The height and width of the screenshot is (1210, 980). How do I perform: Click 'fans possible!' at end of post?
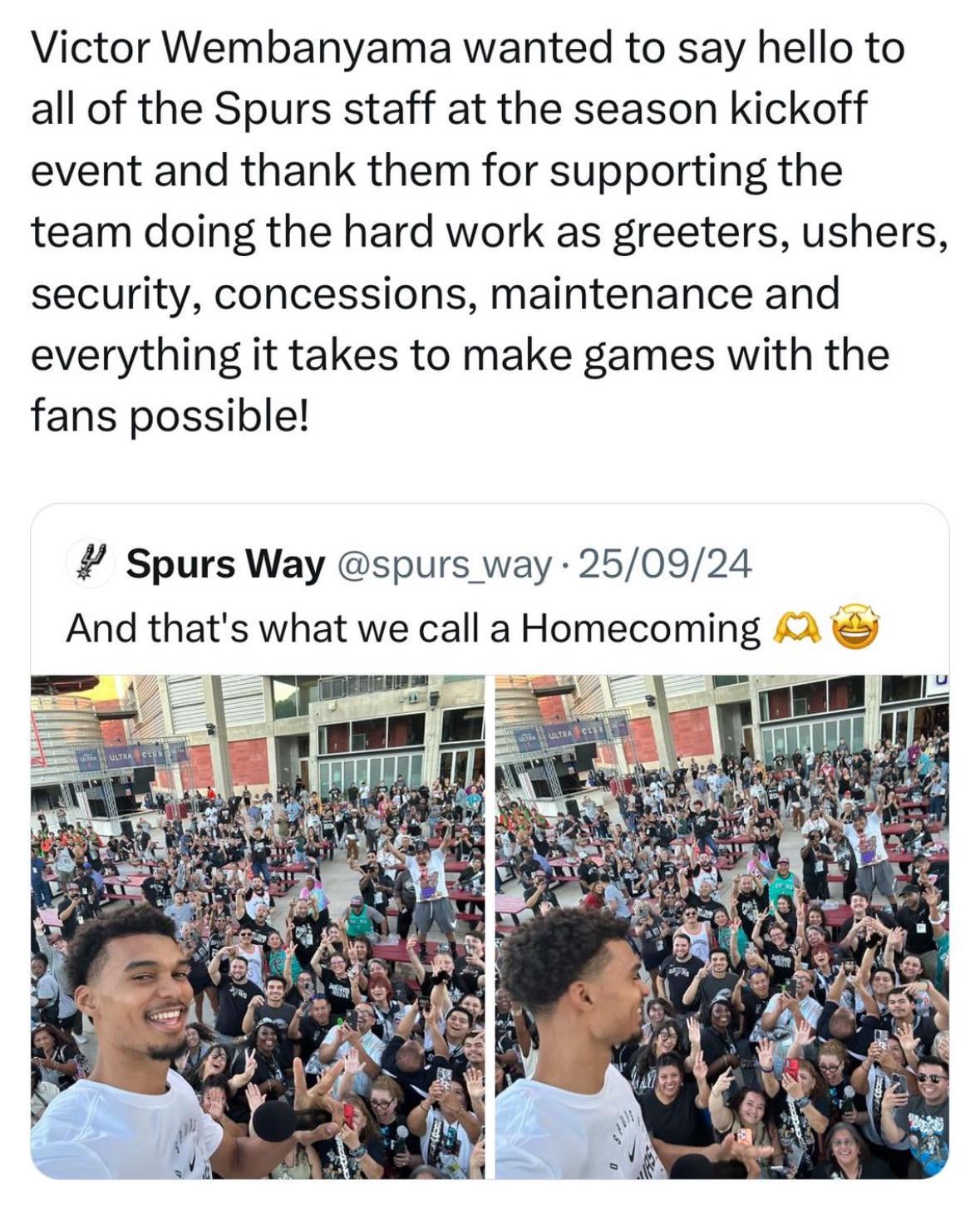click(x=170, y=414)
